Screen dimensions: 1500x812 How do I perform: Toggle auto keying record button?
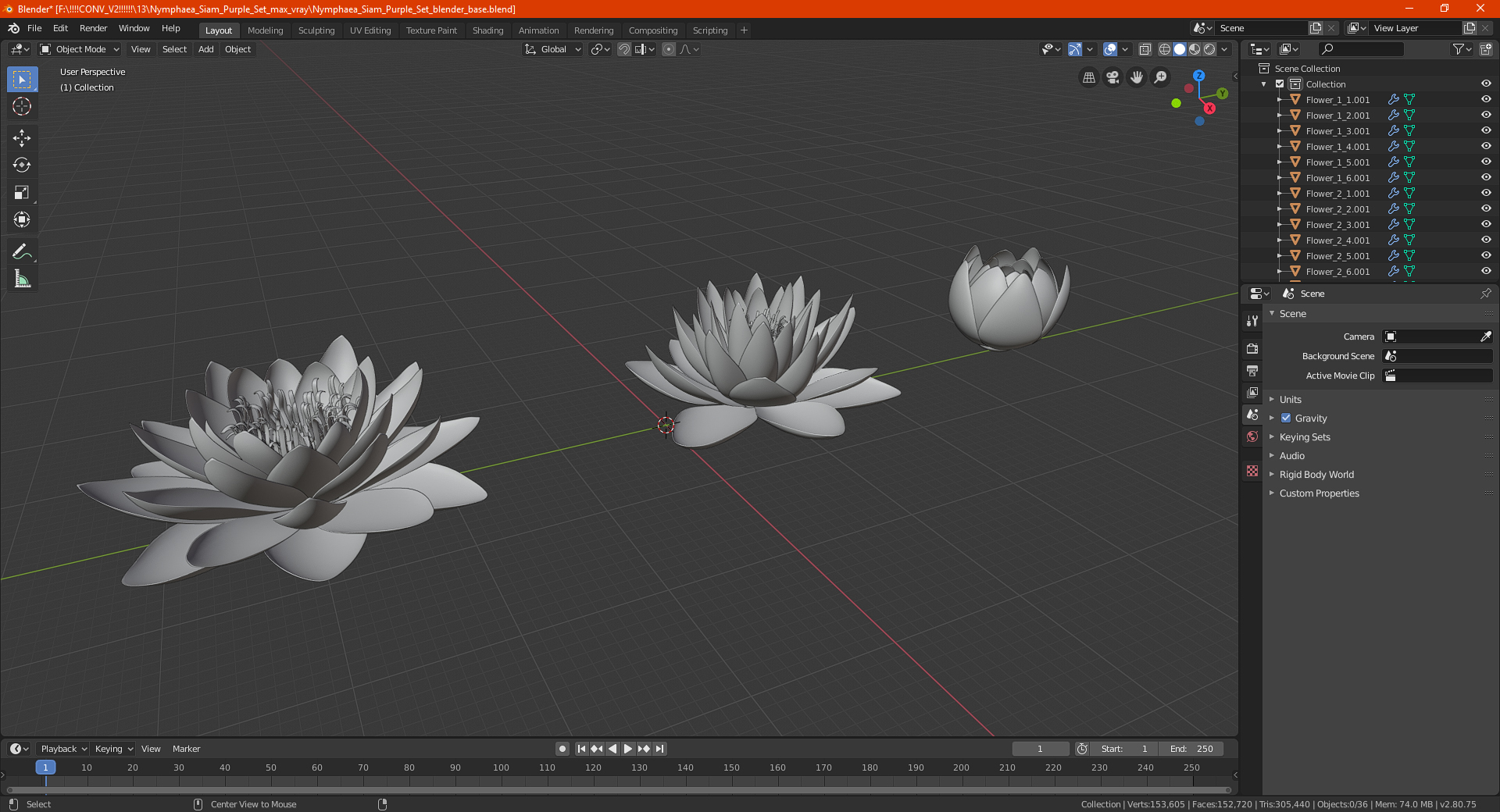[x=562, y=749]
